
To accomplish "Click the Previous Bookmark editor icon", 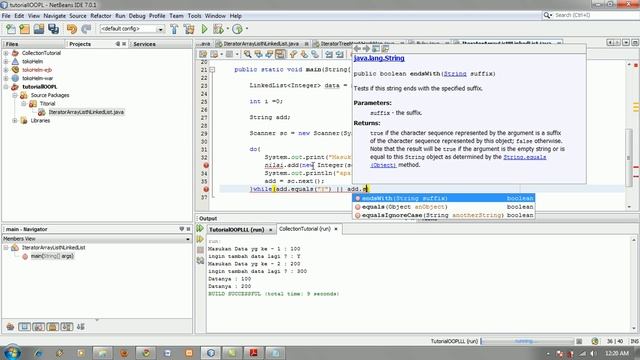I will point(293,54).
